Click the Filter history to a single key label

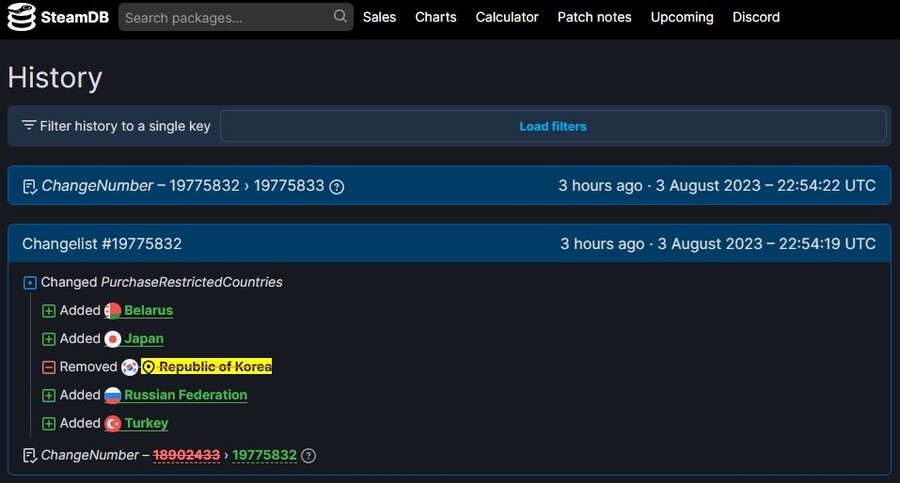click(x=125, y=126)
